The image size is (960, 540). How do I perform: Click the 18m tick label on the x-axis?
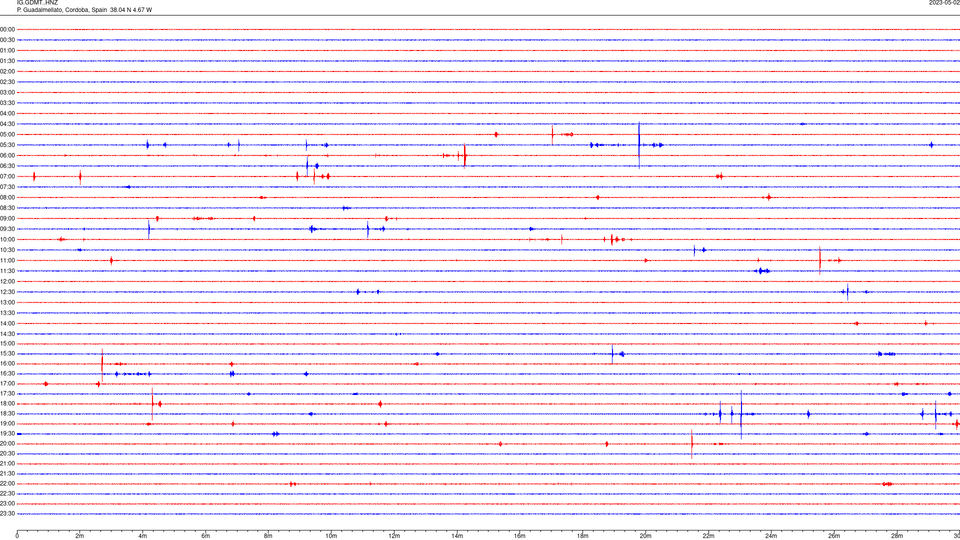click(x=583, y=536)
